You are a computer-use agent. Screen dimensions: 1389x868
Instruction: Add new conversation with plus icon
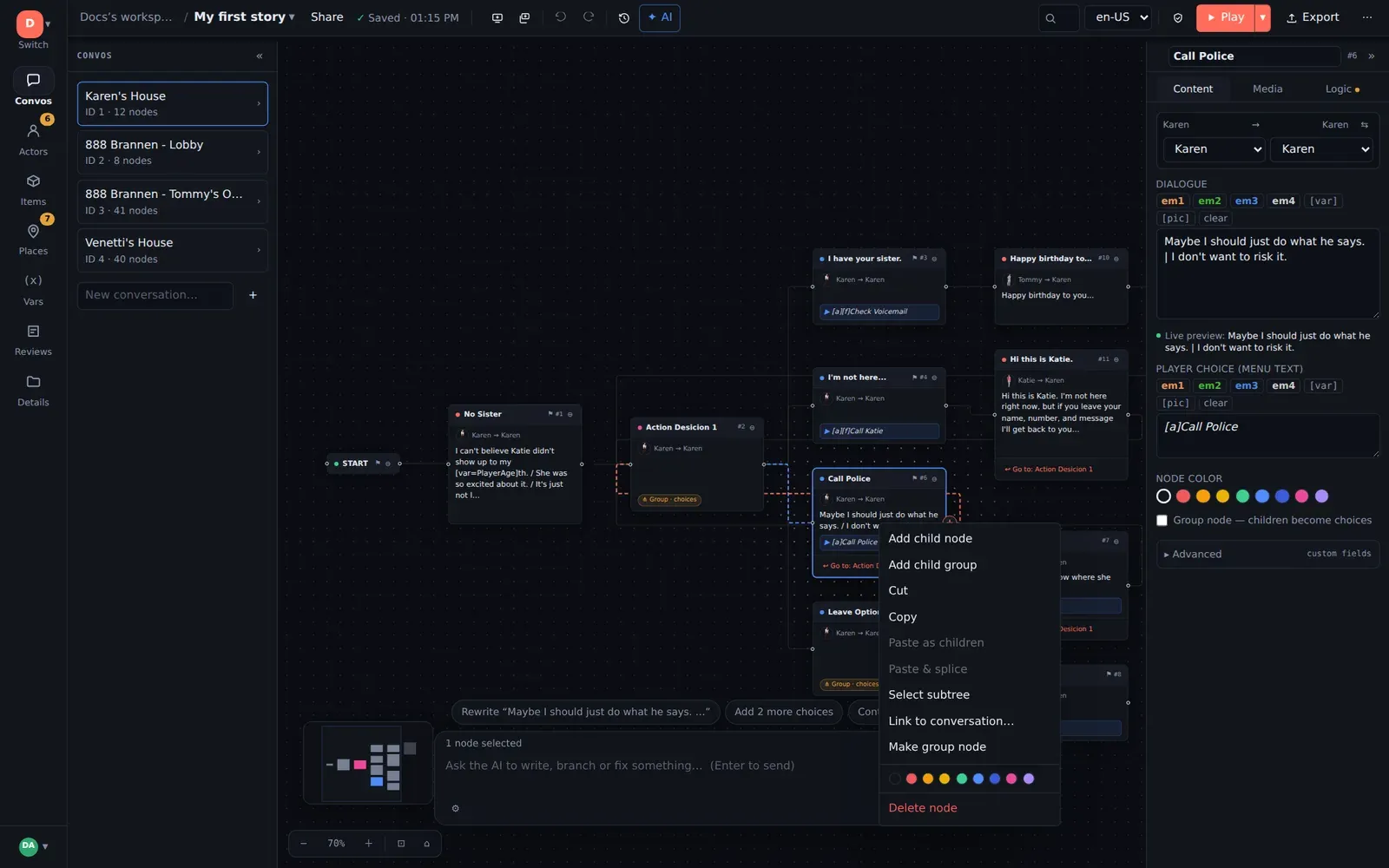click(x=253, y=295)
